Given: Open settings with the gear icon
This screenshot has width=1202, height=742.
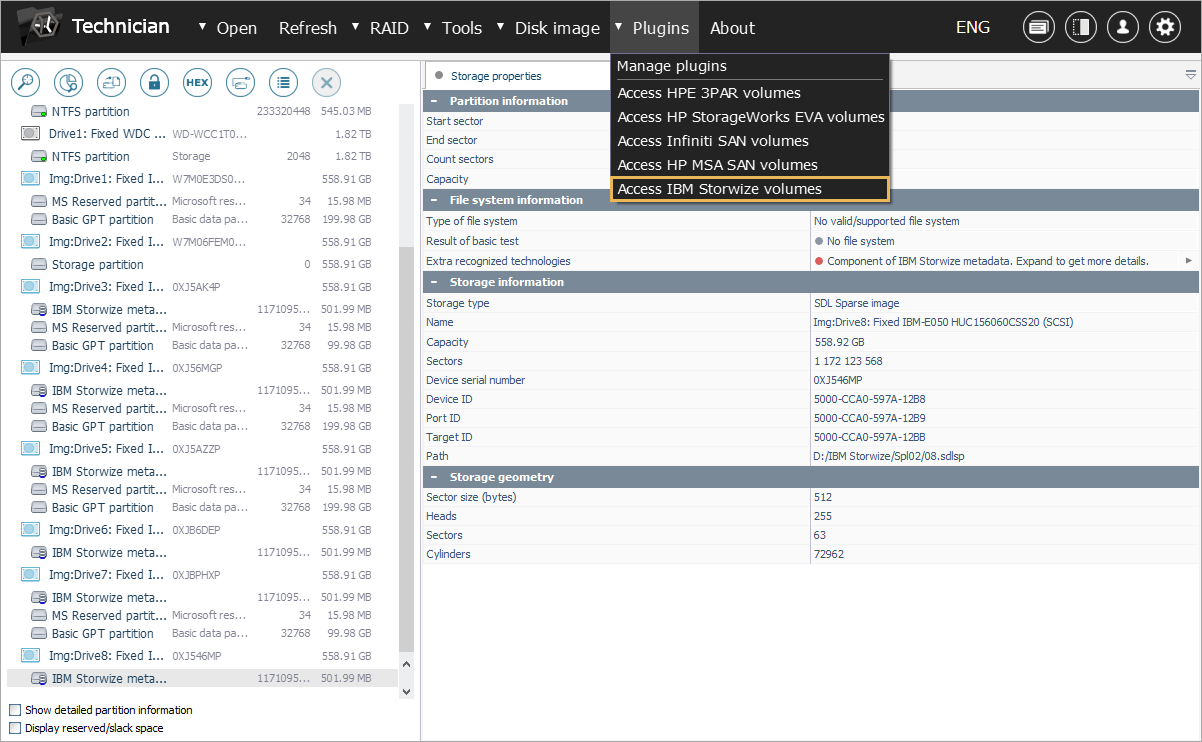Looking at the screenshot, I should click(x=1164, y=28).
